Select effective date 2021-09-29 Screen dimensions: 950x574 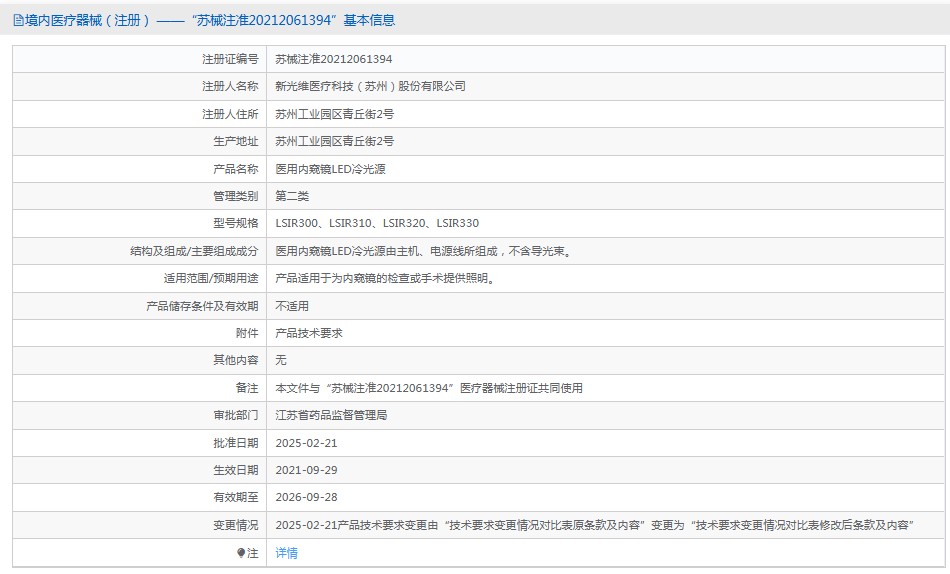pyautogui.click(x=306, y=470)
